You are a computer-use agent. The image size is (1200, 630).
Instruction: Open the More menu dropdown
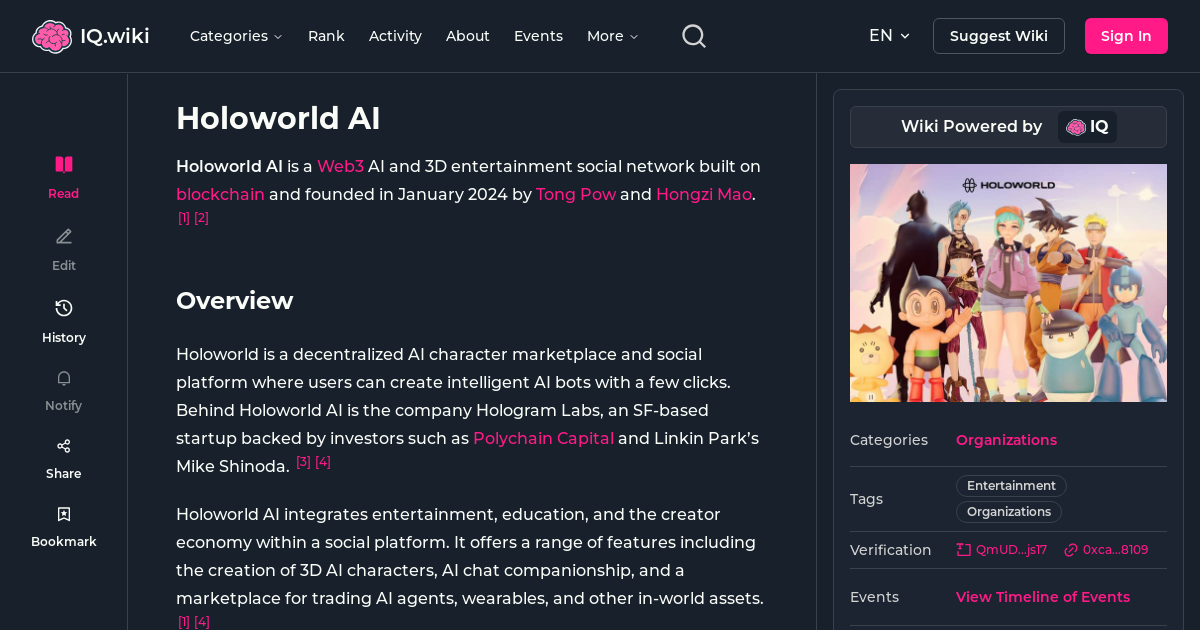611,35
